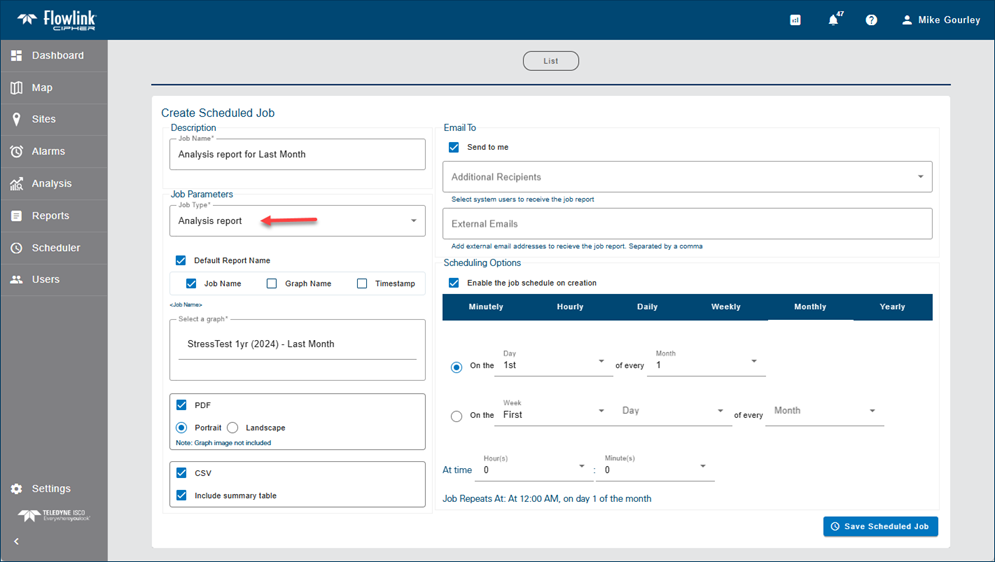
Task: Uncheck the Send to me checkbox
Action: tap(454, 147)
